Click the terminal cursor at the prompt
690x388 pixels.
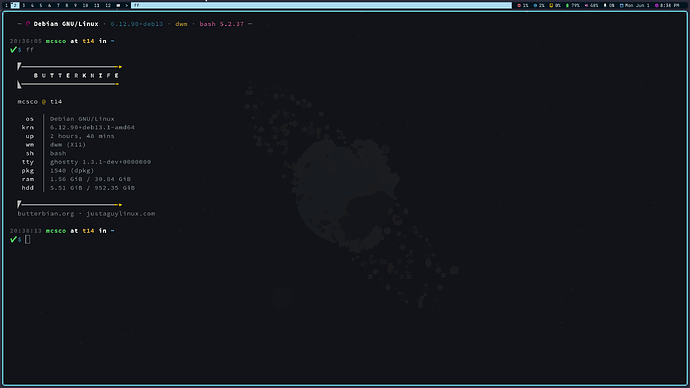click(x=28, y=239)
